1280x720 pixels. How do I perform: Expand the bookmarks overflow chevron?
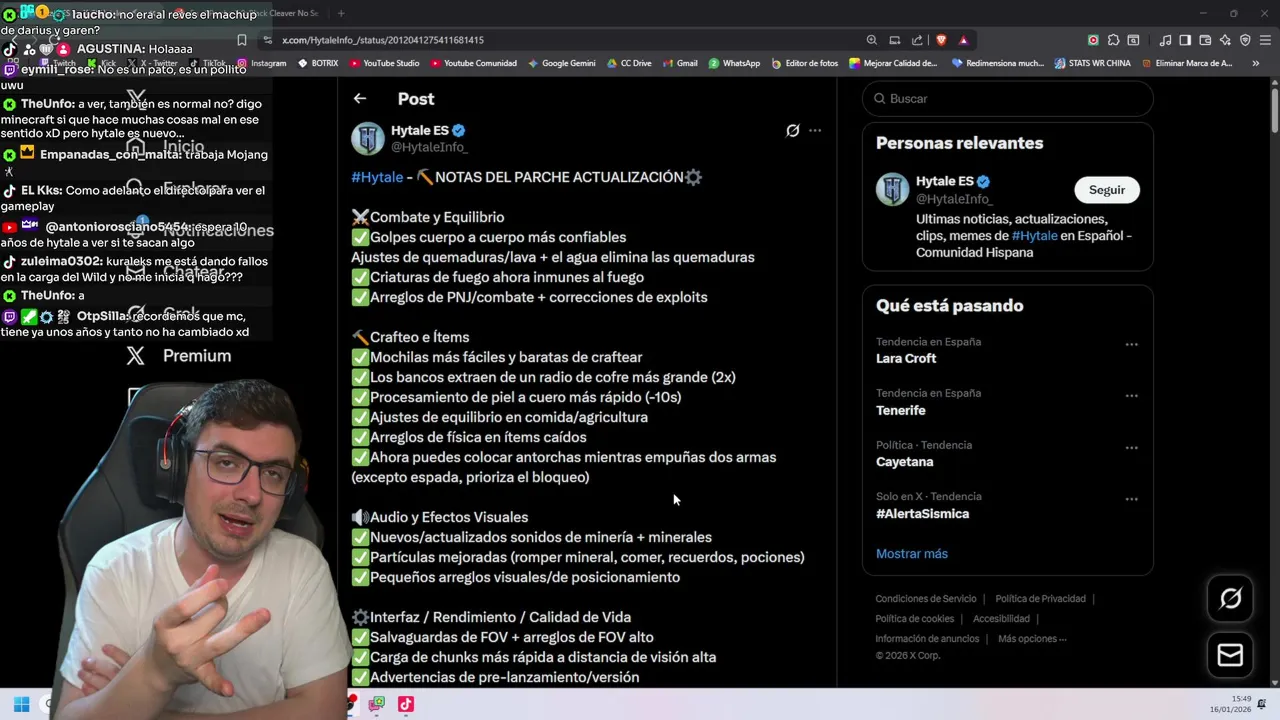click(1256, 63)
